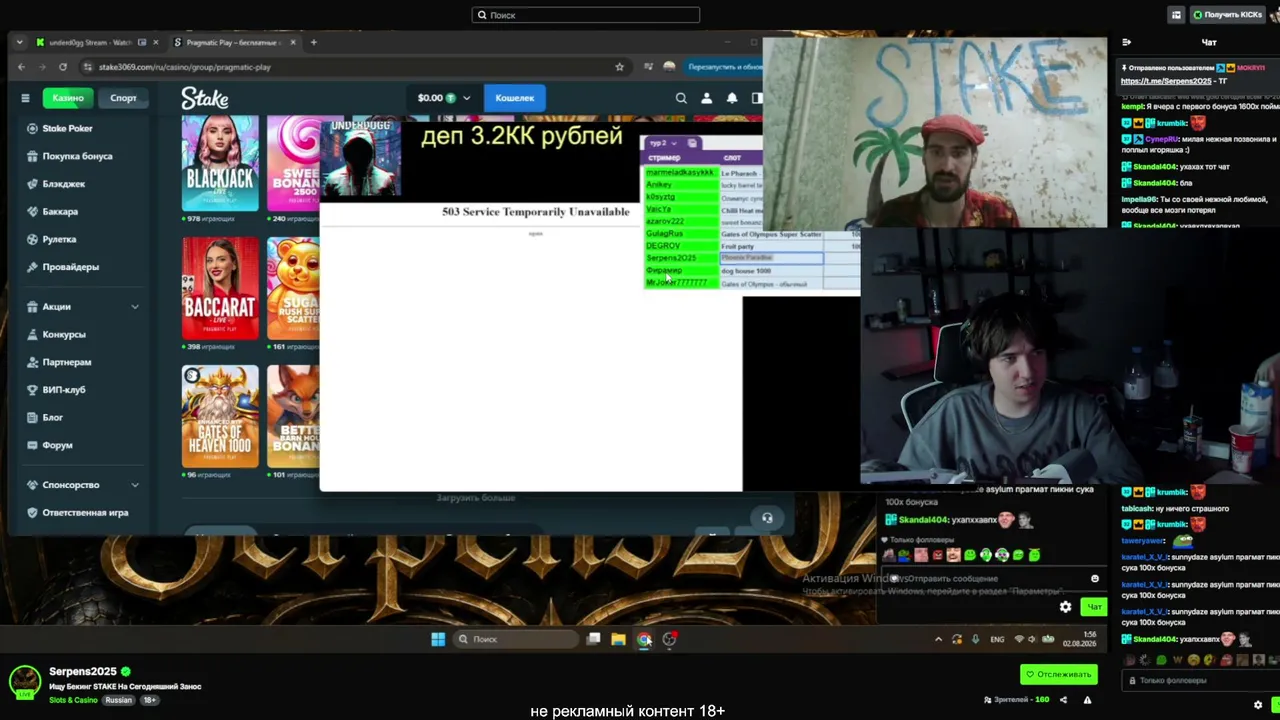Report the stream with warning icon
Viewport: 1280px width, 720px height.
(1087, 700)
